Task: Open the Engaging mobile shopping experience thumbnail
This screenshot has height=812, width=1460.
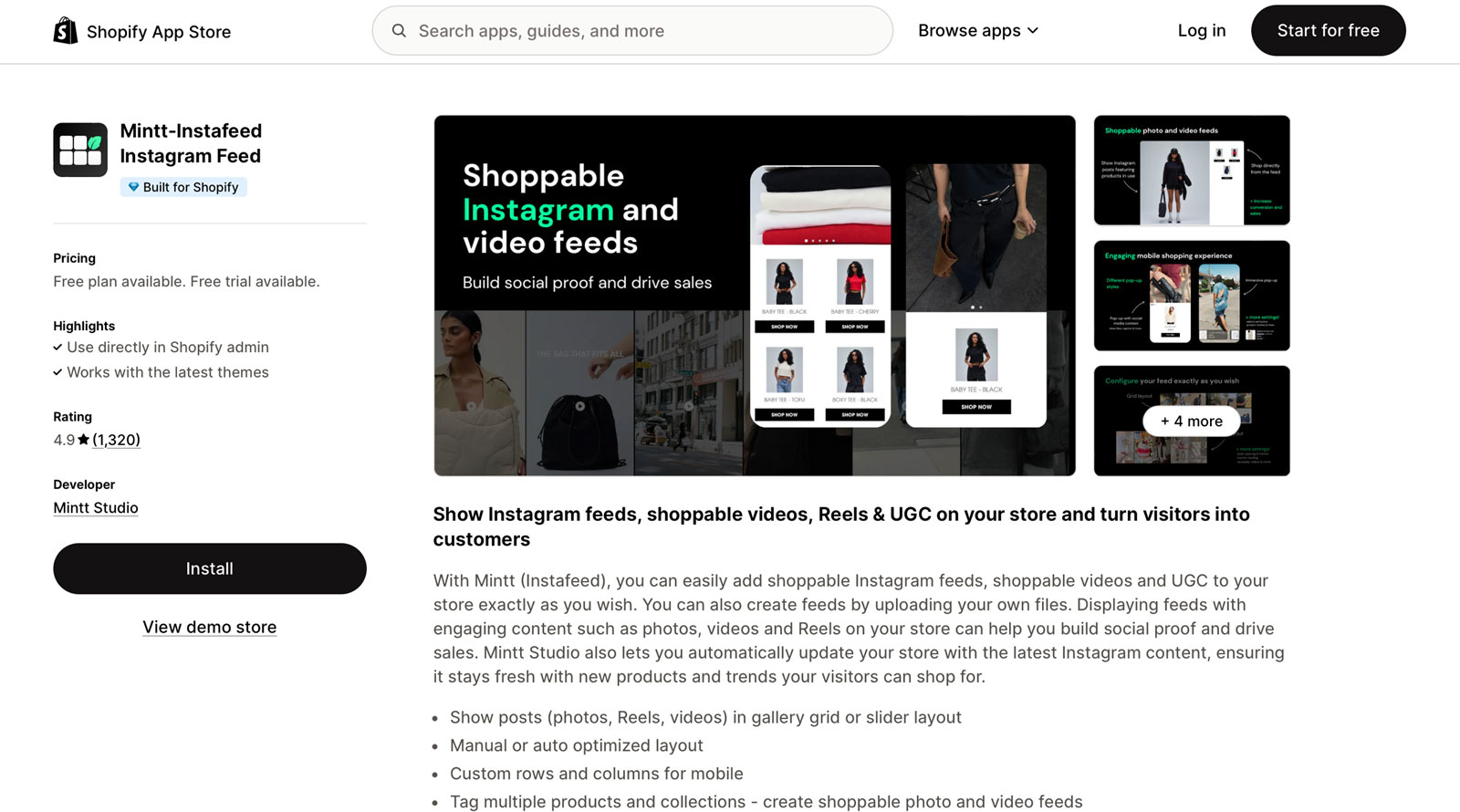Action: 1192,296
